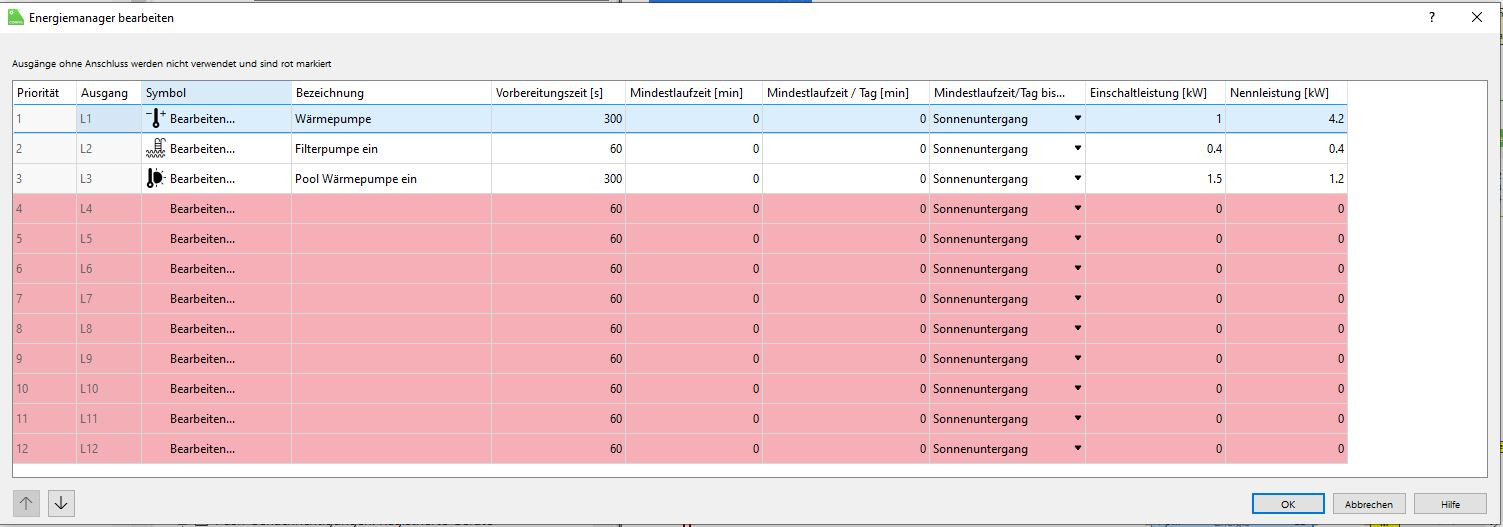1503x527 pixels.
Task: Open the question mark help in title bar
Action: 1432,17
